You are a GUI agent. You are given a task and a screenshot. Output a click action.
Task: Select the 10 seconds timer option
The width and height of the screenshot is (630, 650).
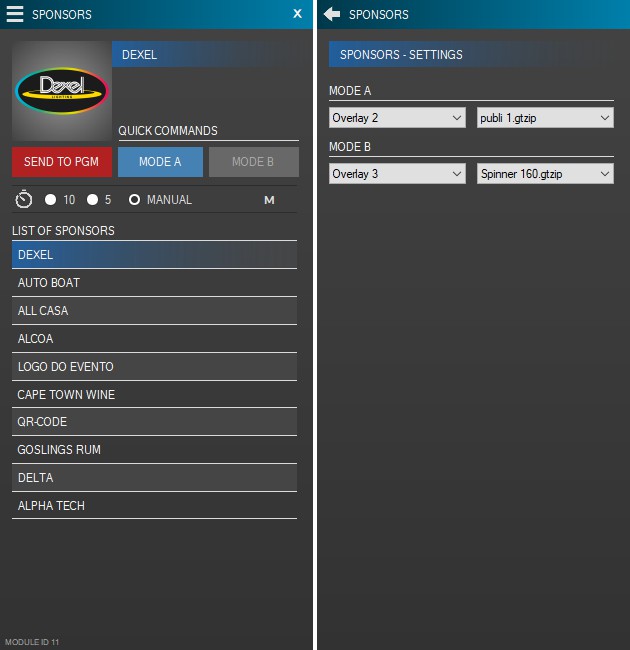click(51, 200)
